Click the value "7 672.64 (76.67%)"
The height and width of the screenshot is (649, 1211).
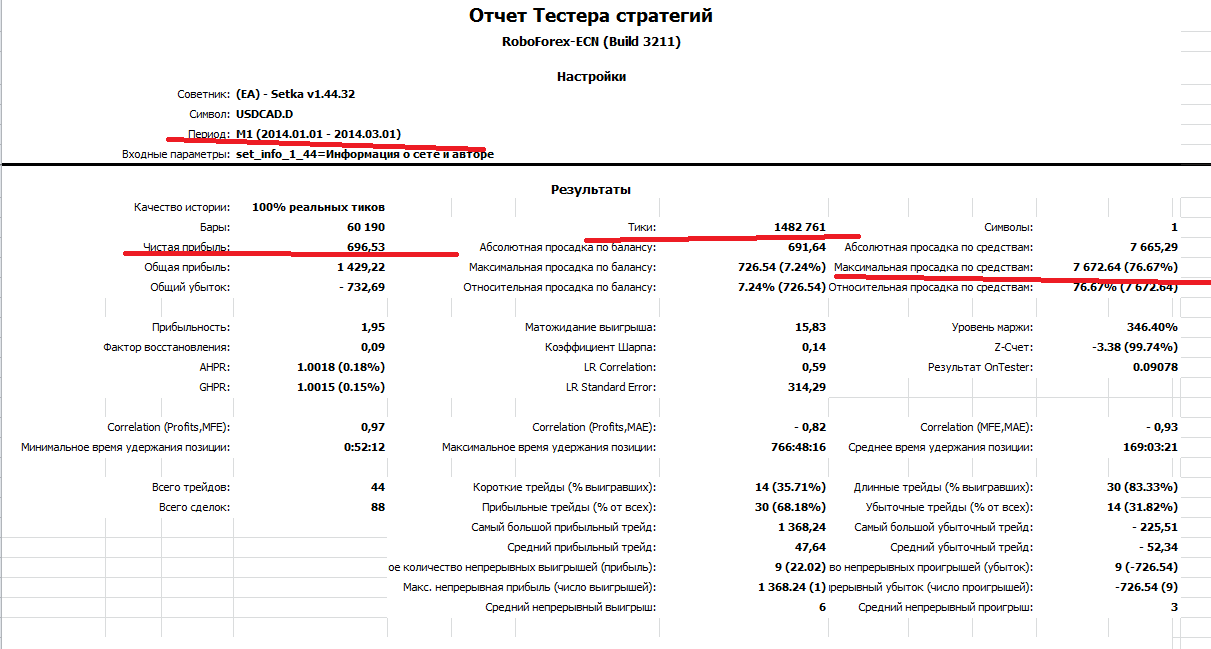pos(1126,267)
